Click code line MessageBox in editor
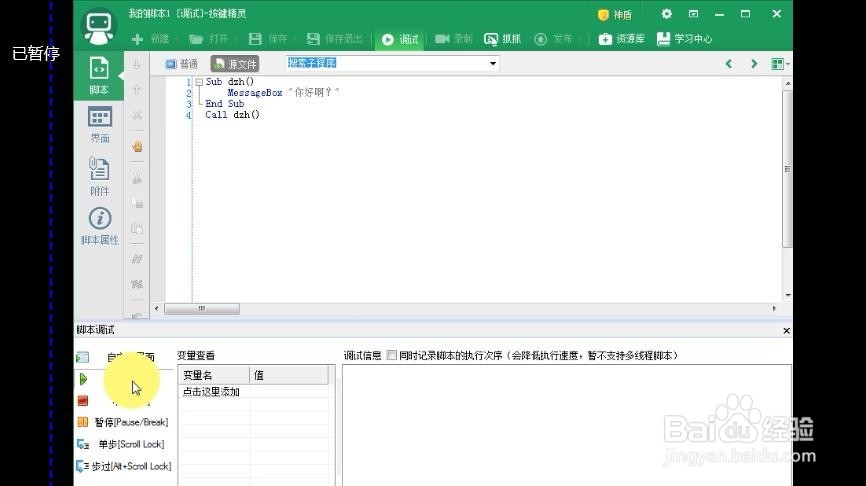 click(x=283, y=93)
